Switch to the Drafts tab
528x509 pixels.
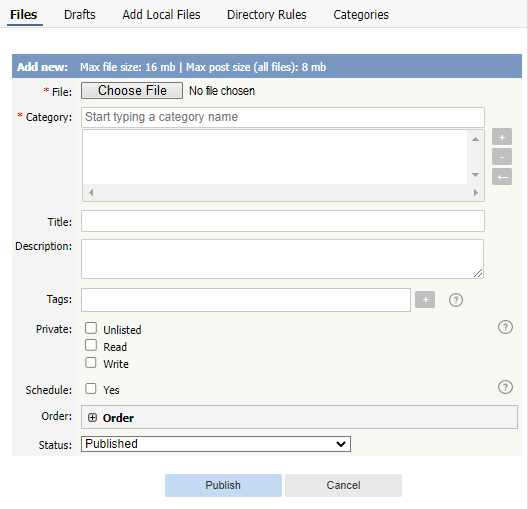(x=80, y=15)
